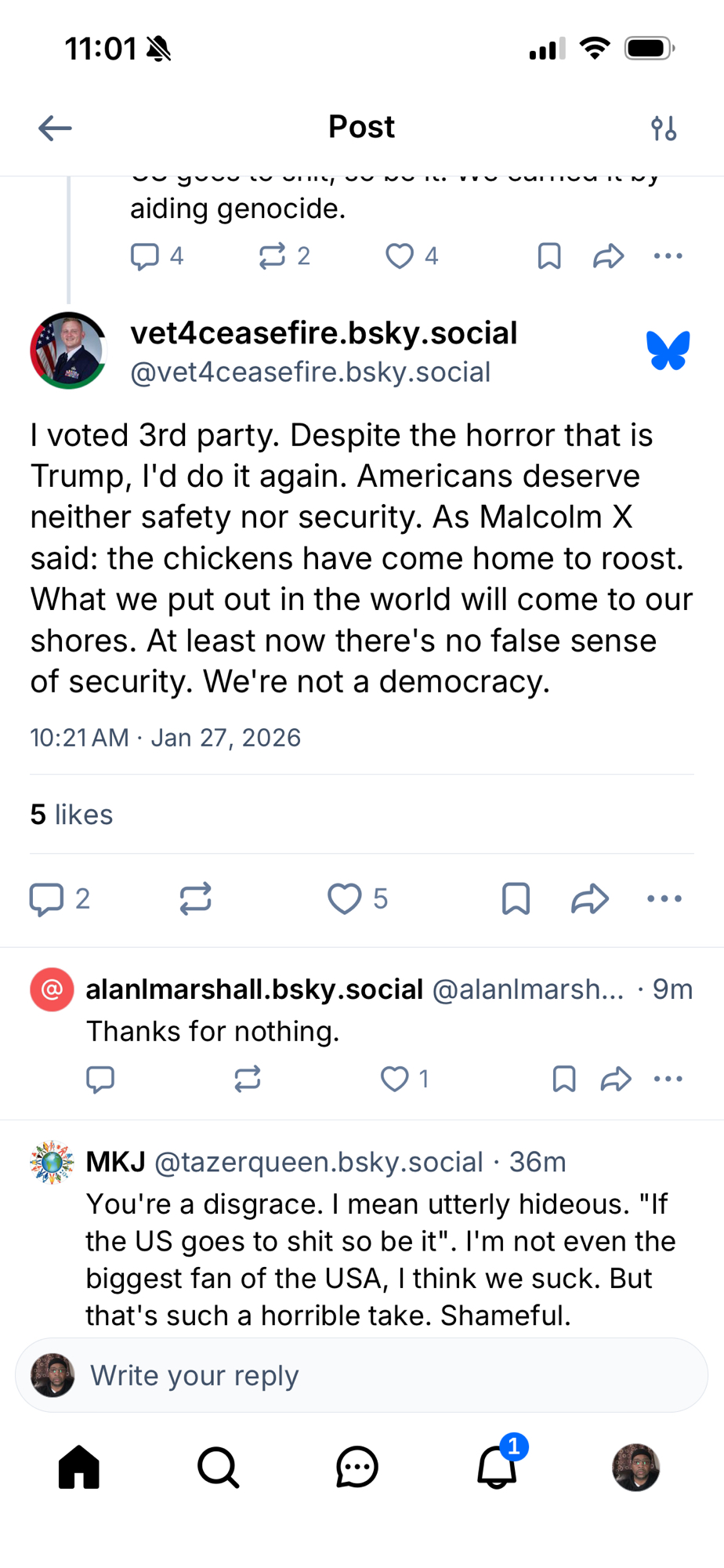Image resolution: width=724 pixels, height=1568 pixels.
Task: Open chat messages icon
Action: (x=357, y=1467)
